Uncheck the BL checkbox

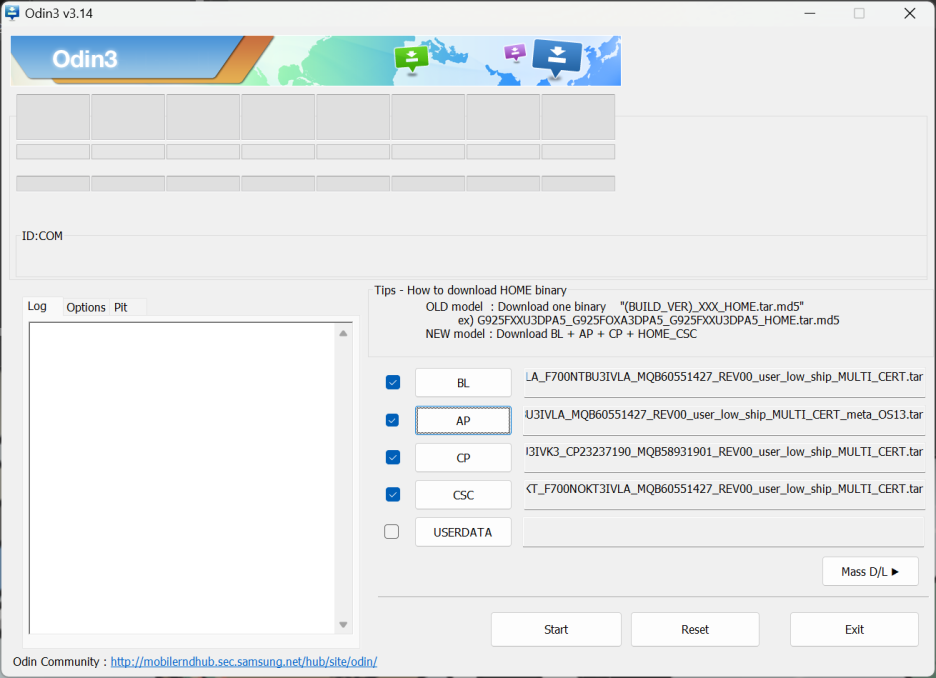(393, 383)
